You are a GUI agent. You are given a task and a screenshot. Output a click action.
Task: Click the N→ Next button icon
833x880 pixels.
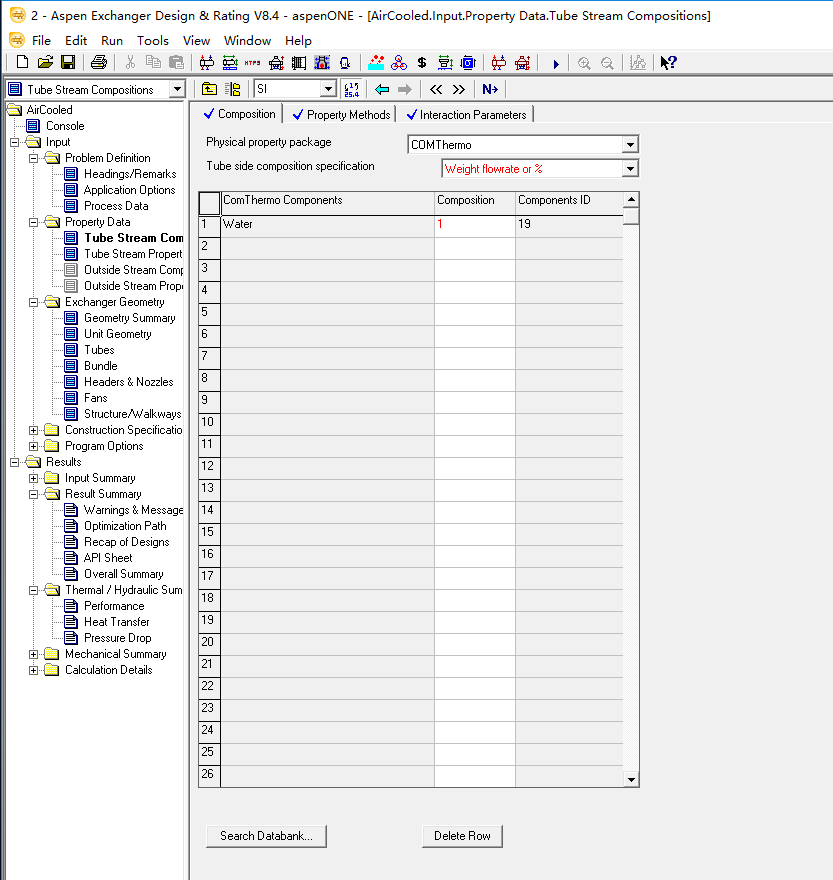point(490,89)
